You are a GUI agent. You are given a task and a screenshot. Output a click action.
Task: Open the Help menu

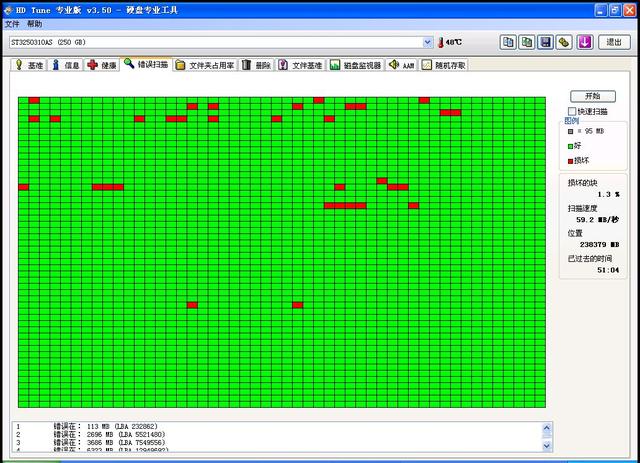tap(35, 24)
